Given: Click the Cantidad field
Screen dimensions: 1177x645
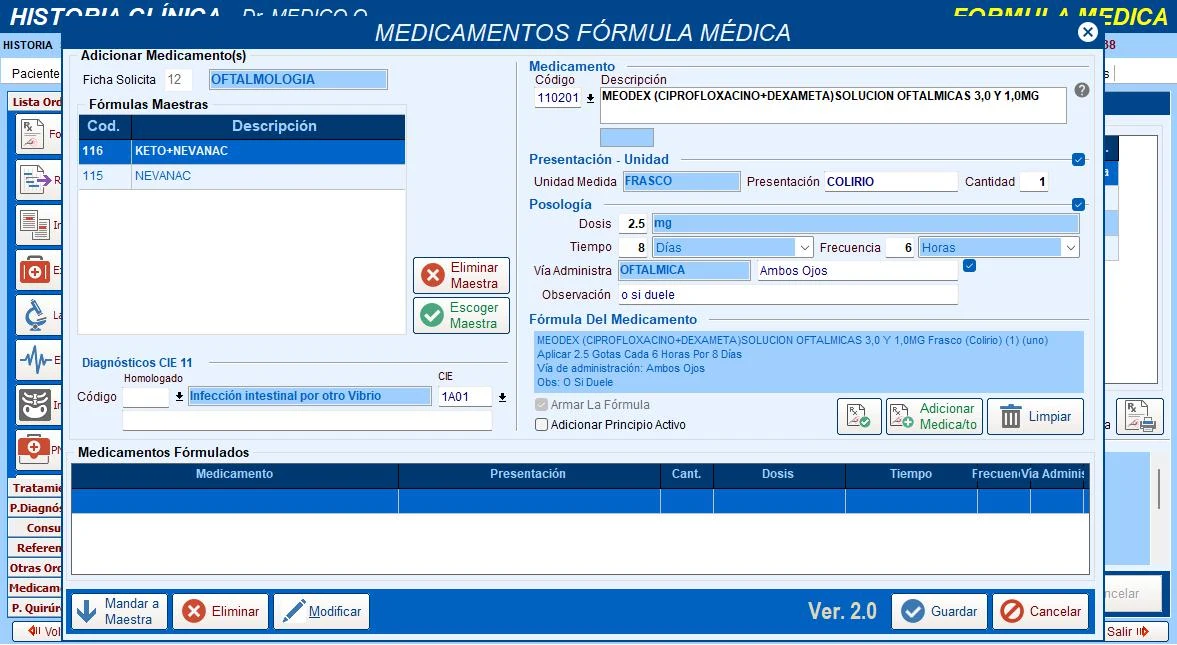Looking at the screenshot, I should pos(1034,182).
